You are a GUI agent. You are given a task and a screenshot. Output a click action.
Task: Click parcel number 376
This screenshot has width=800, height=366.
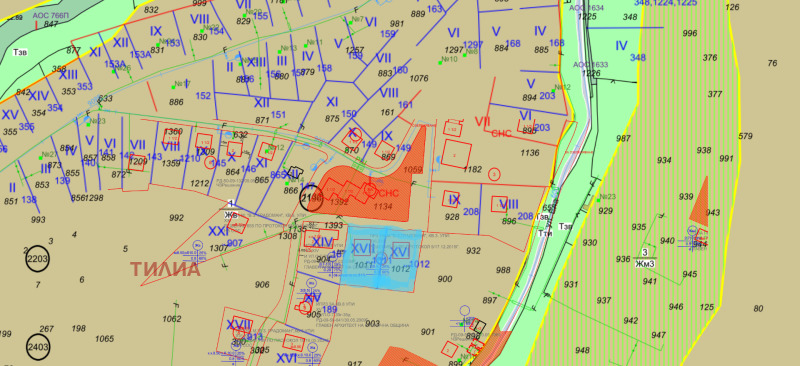click(x=710, y=58)
